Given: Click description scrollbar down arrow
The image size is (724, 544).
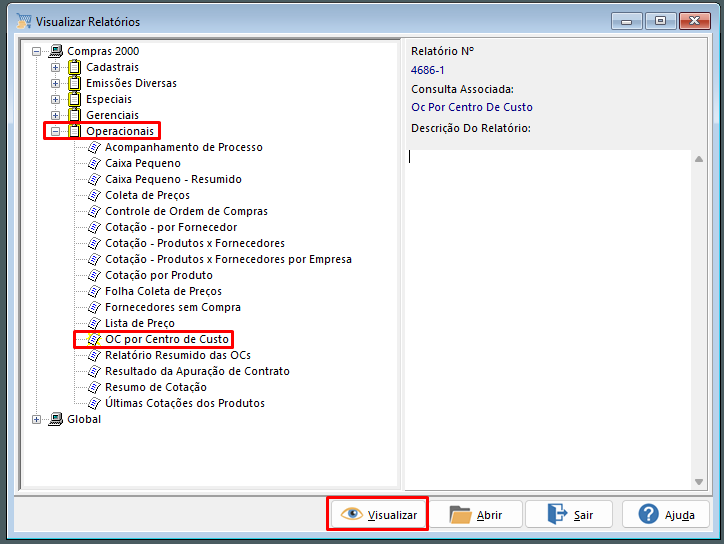Looking at the screenshot, I should coord(699,482).
